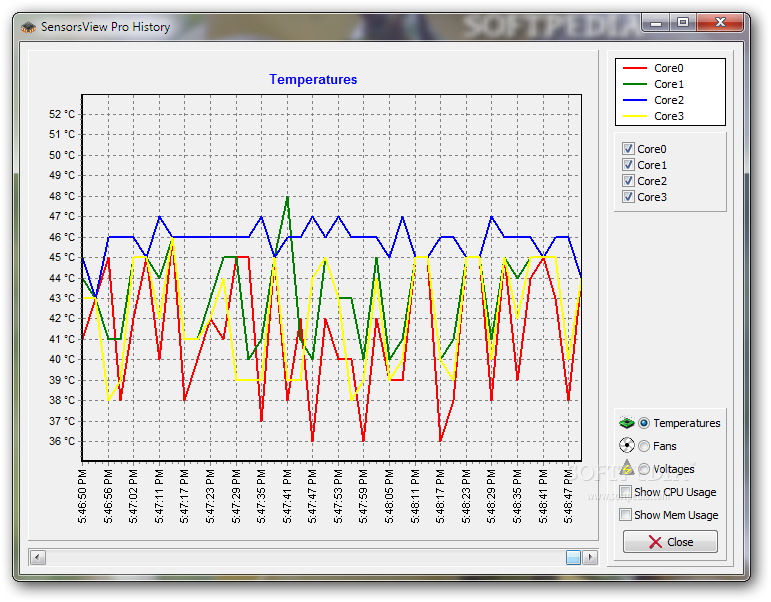
Task: Click the 5:46:50 PM time label
Action: (82, 496)
